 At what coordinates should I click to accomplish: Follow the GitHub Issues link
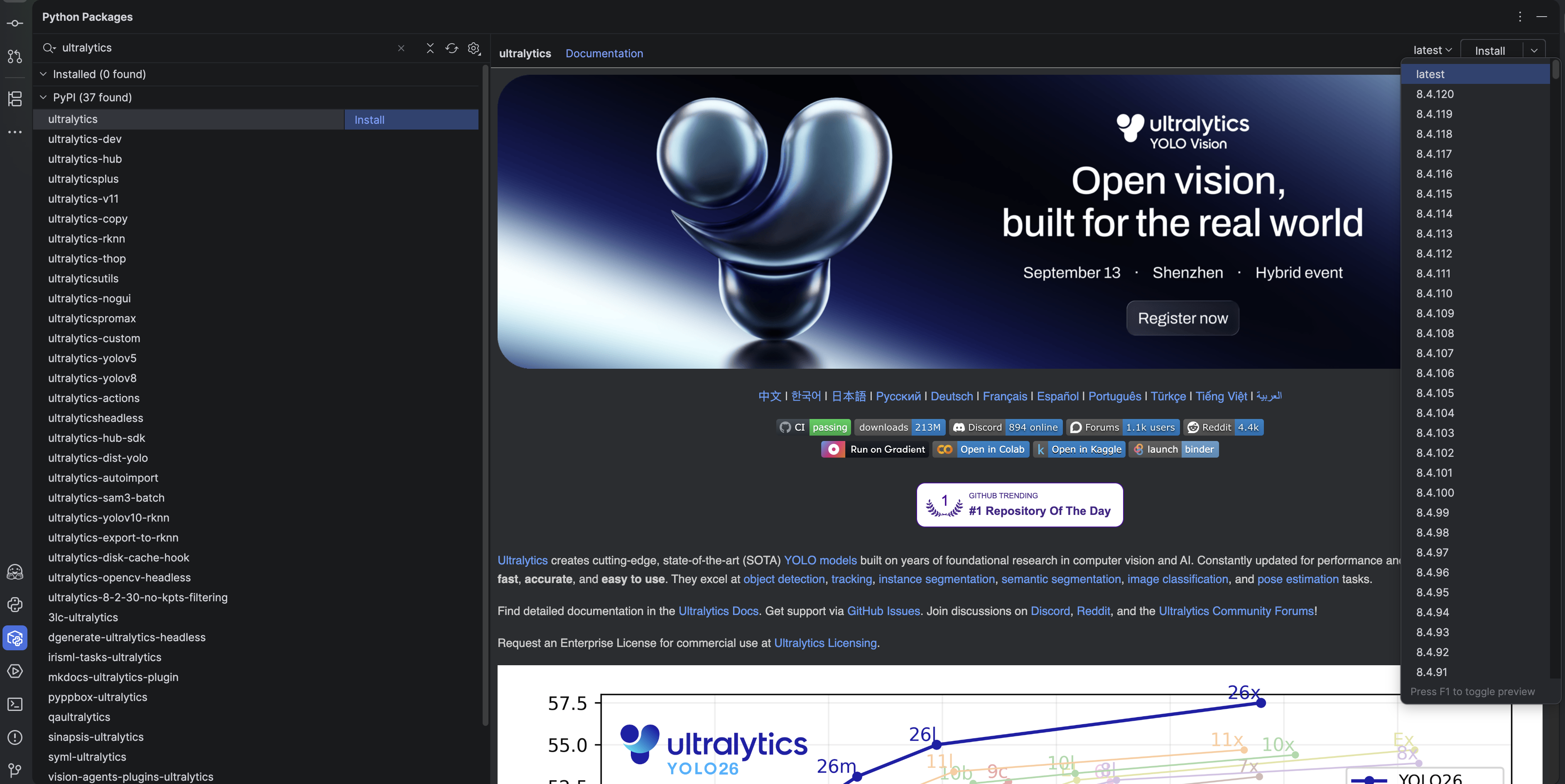[x=883, y=611]
